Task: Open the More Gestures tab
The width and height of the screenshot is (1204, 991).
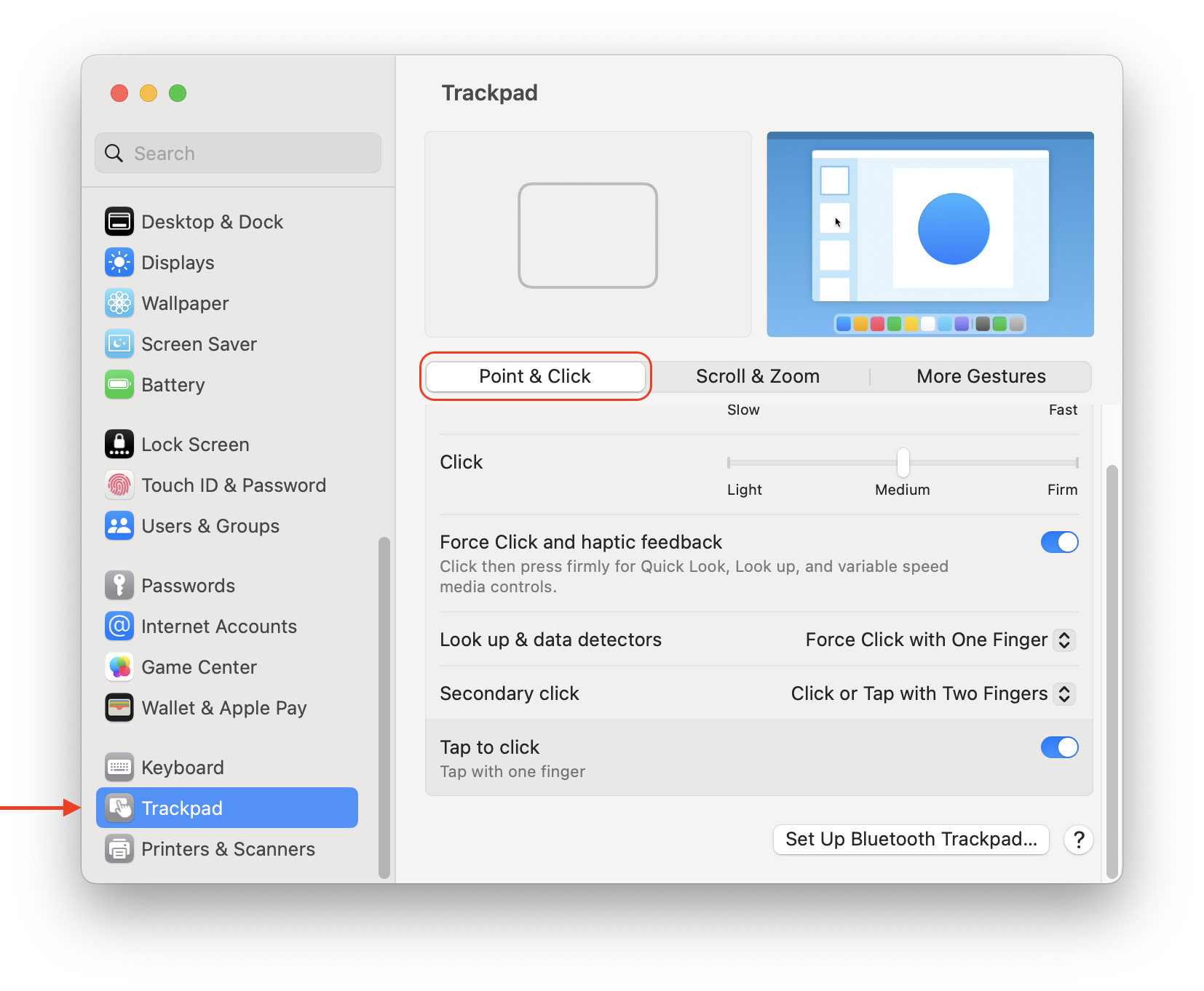Action: [981, 376]
